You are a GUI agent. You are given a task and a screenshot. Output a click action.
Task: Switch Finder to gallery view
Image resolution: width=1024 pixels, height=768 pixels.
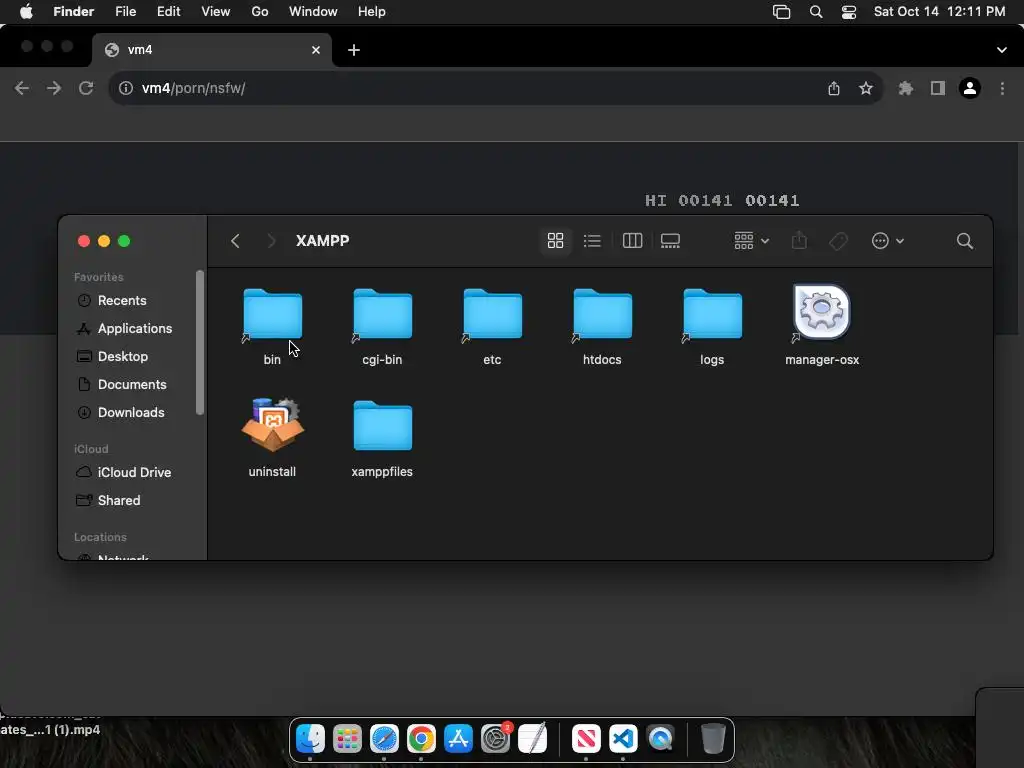click(670, 241)
